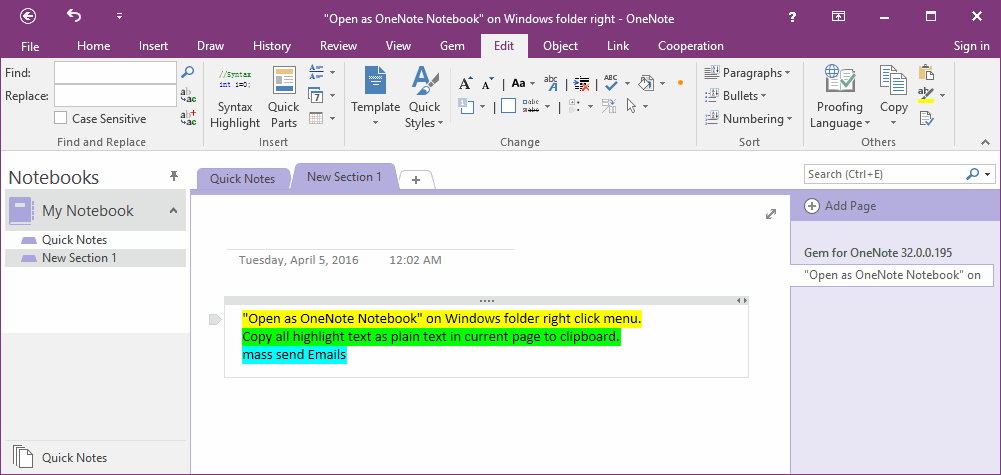1001x475 pixels.
Task: Click the Template document icon
Action: (x=375, y=81)
